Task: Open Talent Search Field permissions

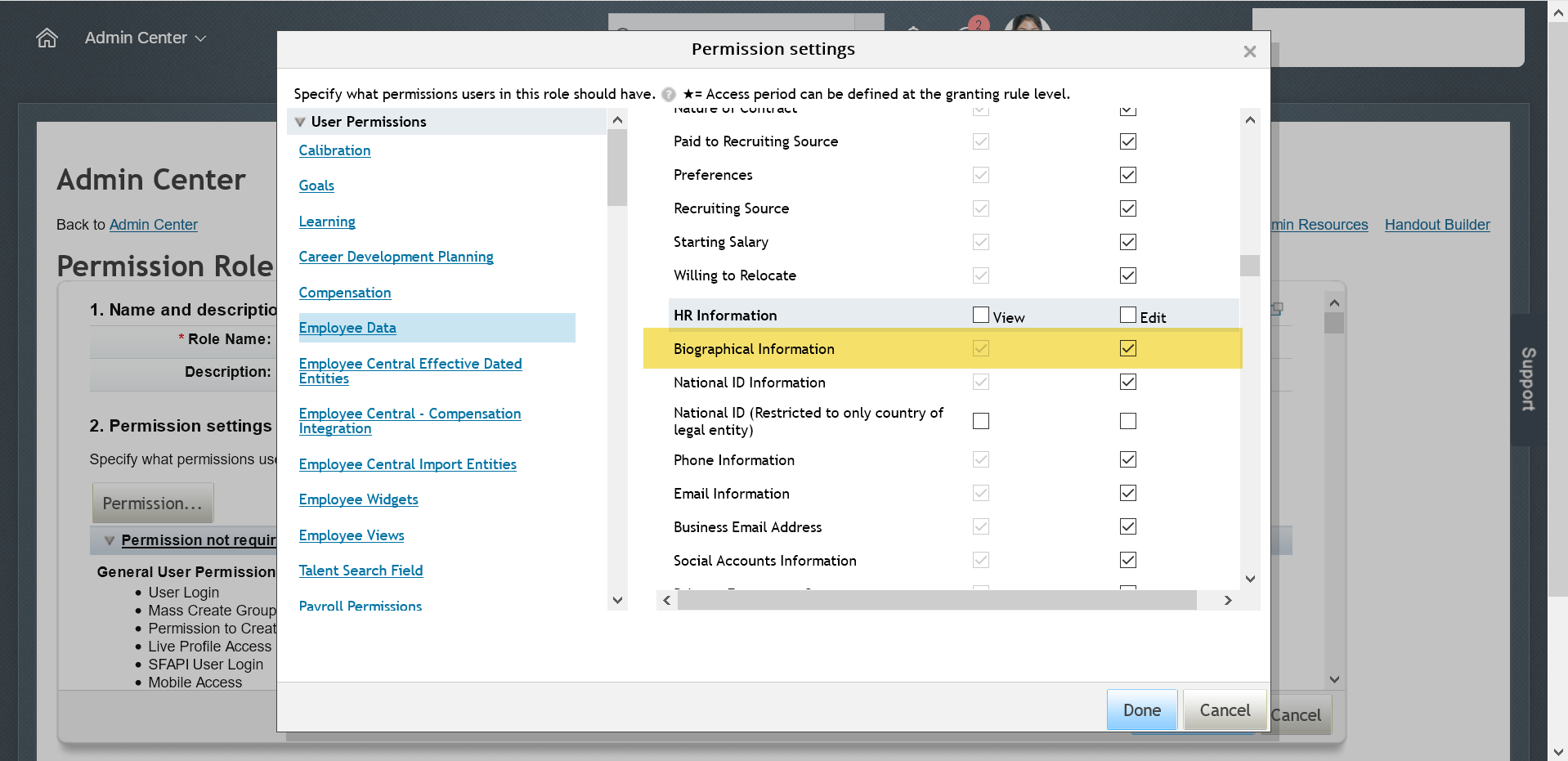Action: pos(361,571)
